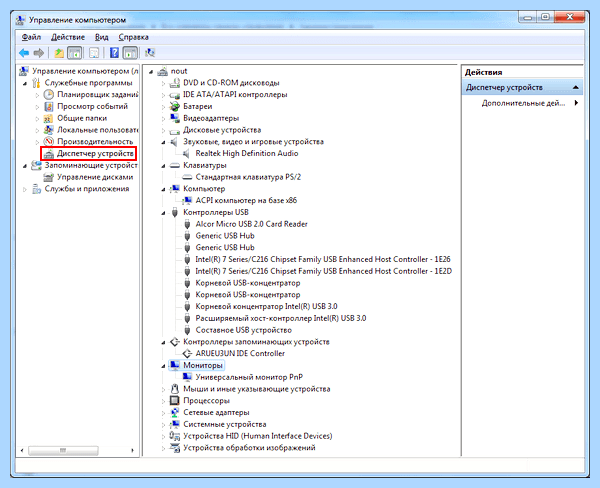Open the Файл menu

pos(31,37)
